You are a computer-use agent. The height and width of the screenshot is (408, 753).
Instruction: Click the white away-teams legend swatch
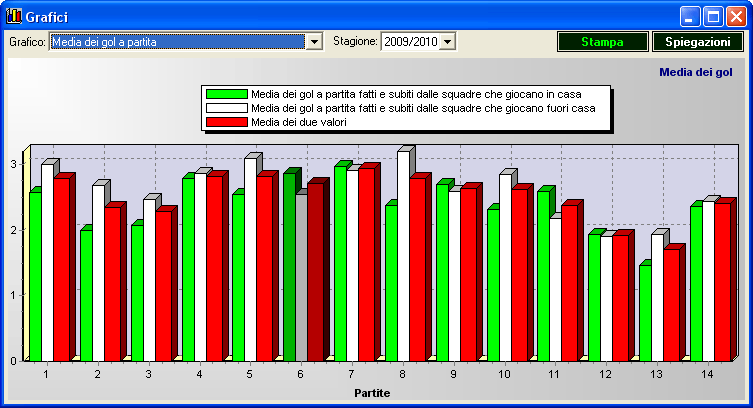coord(227,108)
